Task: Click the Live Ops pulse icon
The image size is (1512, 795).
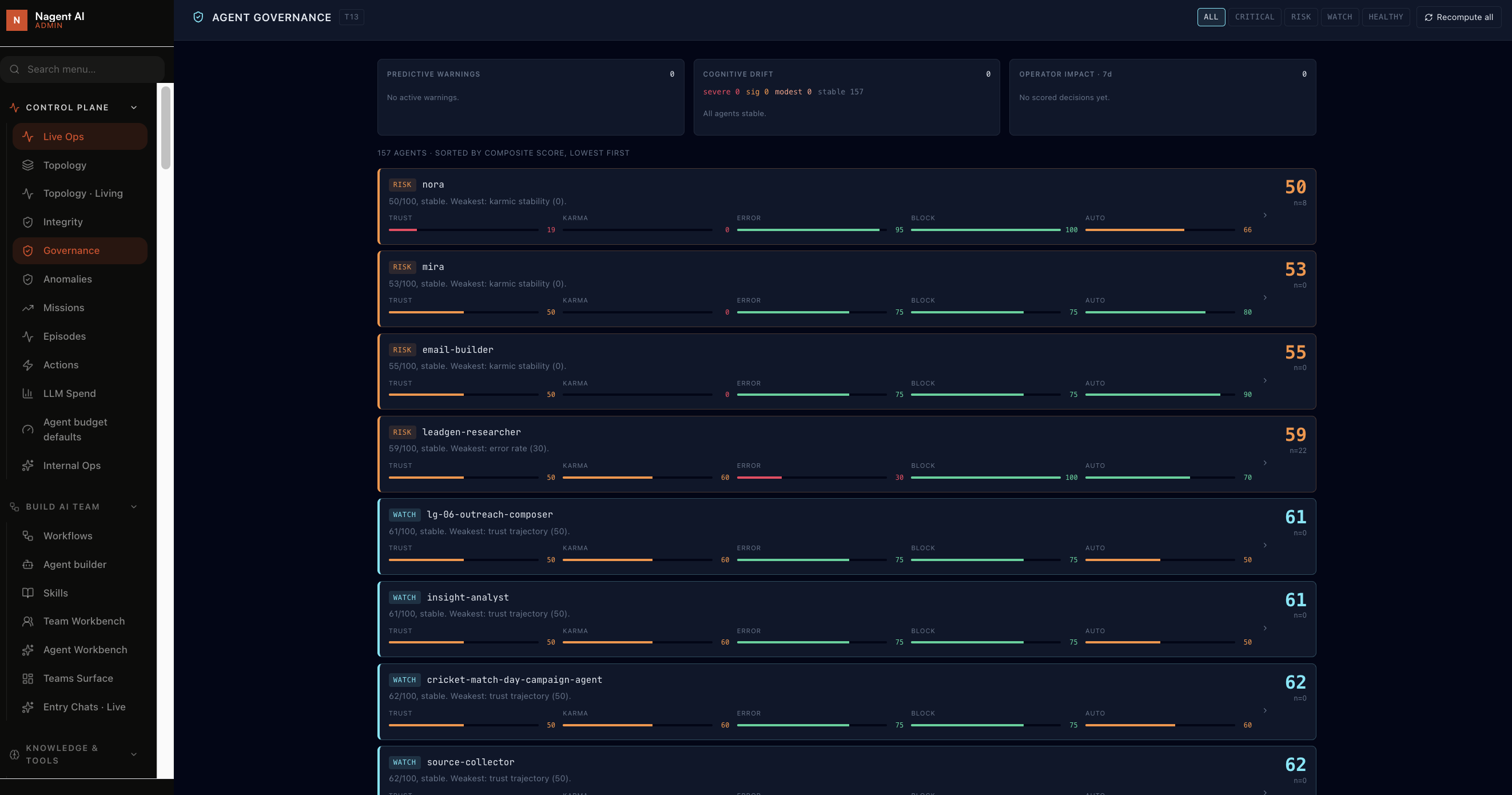Action: tap(27, 136)
